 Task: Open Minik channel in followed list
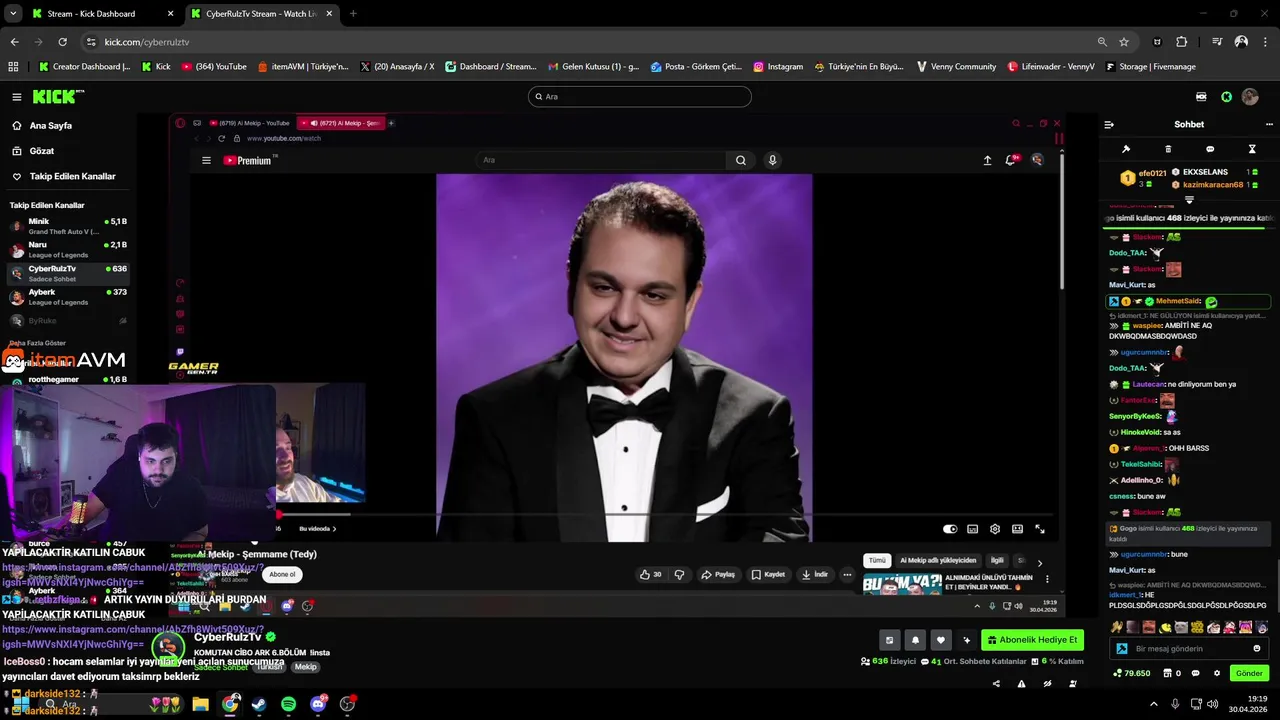[x=68, y=226]
